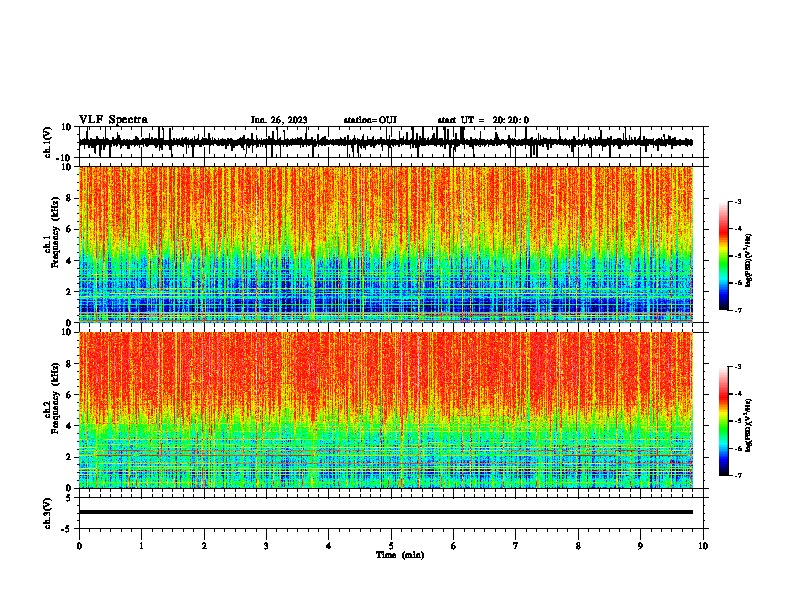Click the ch.1 spectrogram color scale bar
Image resolution: width=792 pixels, height=612 pixels.
pos(724,256)
